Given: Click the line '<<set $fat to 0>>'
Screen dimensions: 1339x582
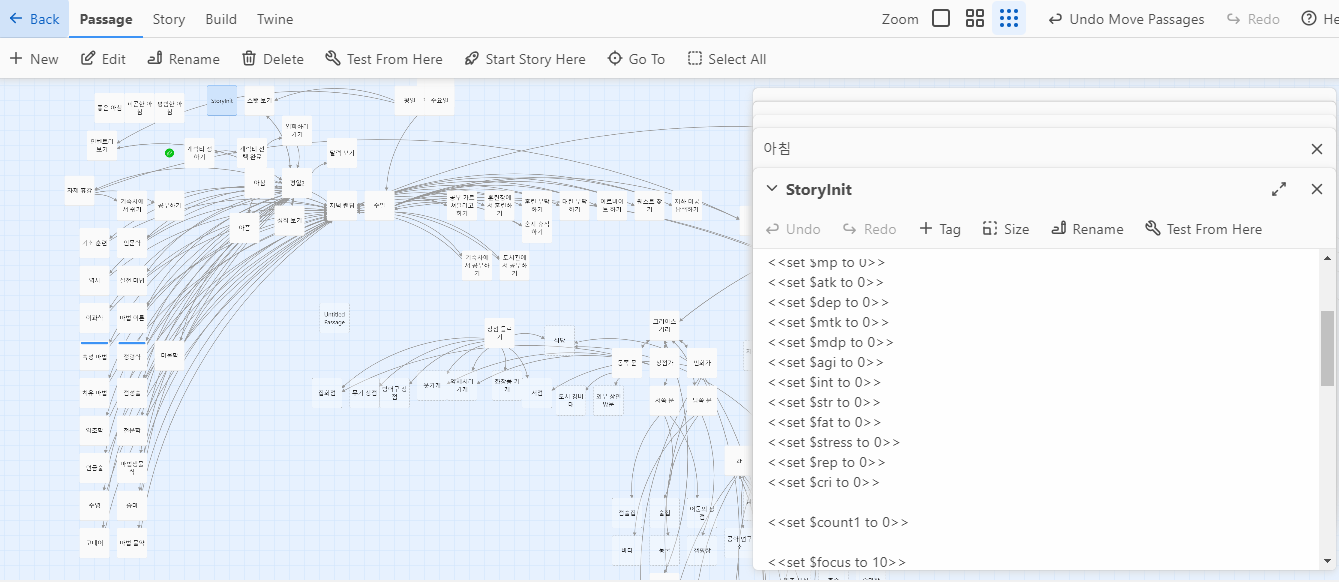Looking at the screenshot, I should point(825,422).
